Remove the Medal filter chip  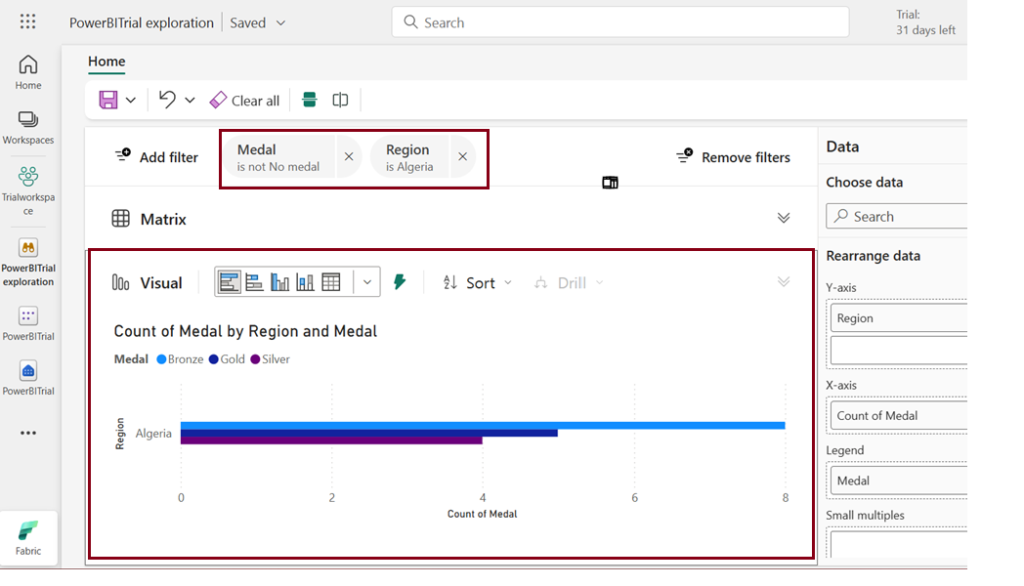(348, 157)
